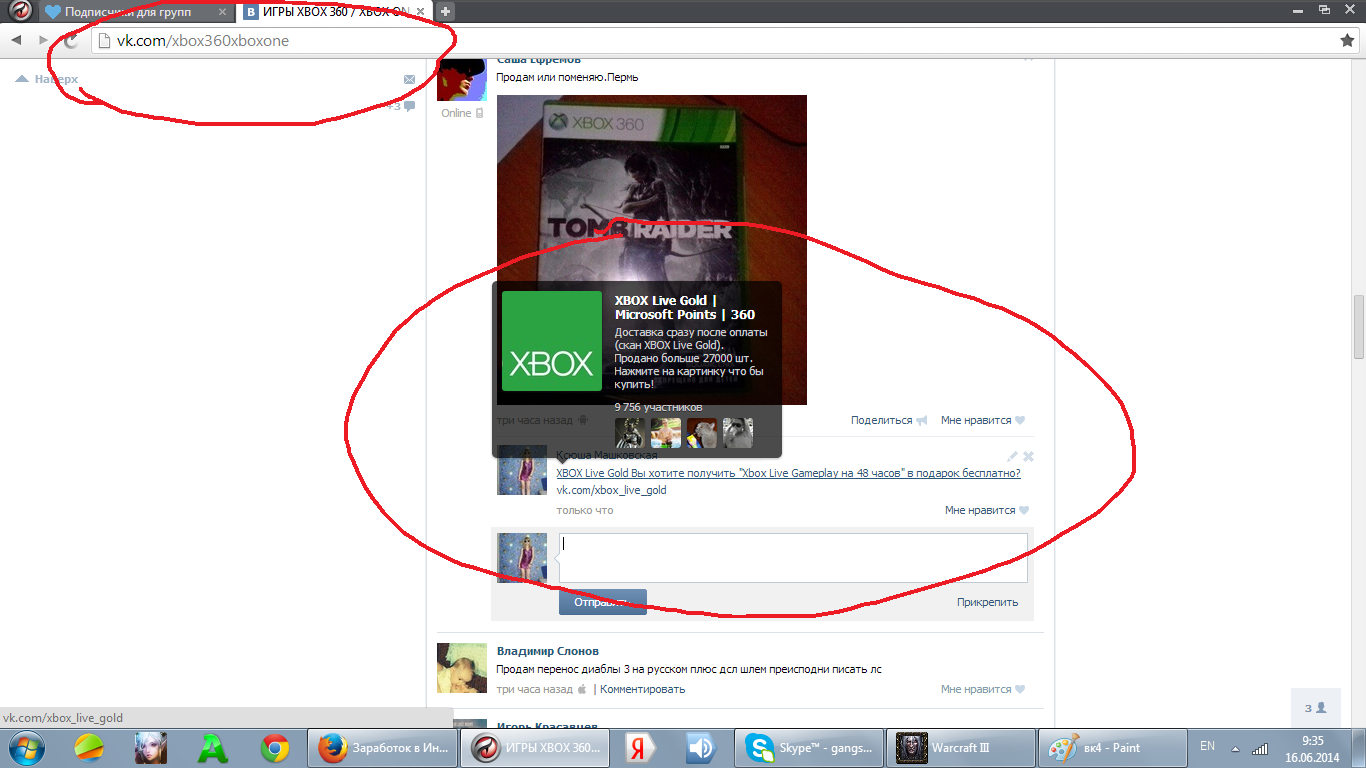Delete the comment with the X icon

click(1028, 456)
